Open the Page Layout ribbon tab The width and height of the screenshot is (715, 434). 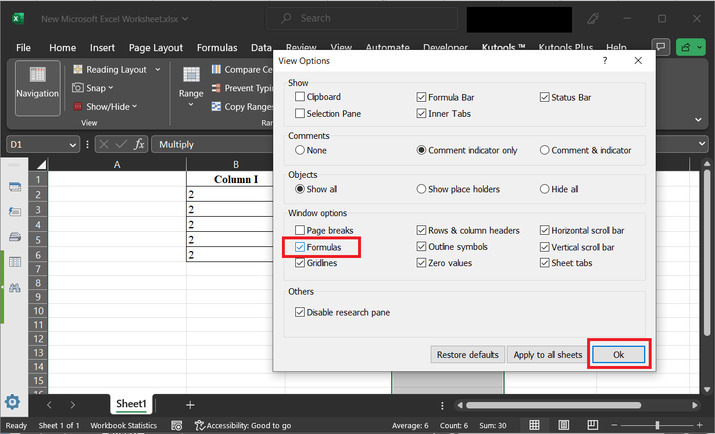(155, 47)
